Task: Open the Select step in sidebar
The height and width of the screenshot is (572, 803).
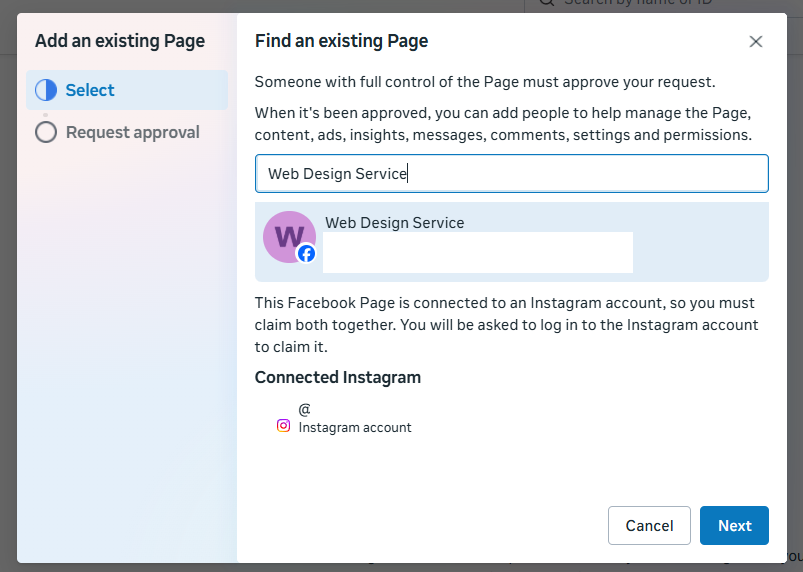Action: (x=127, y=90)
